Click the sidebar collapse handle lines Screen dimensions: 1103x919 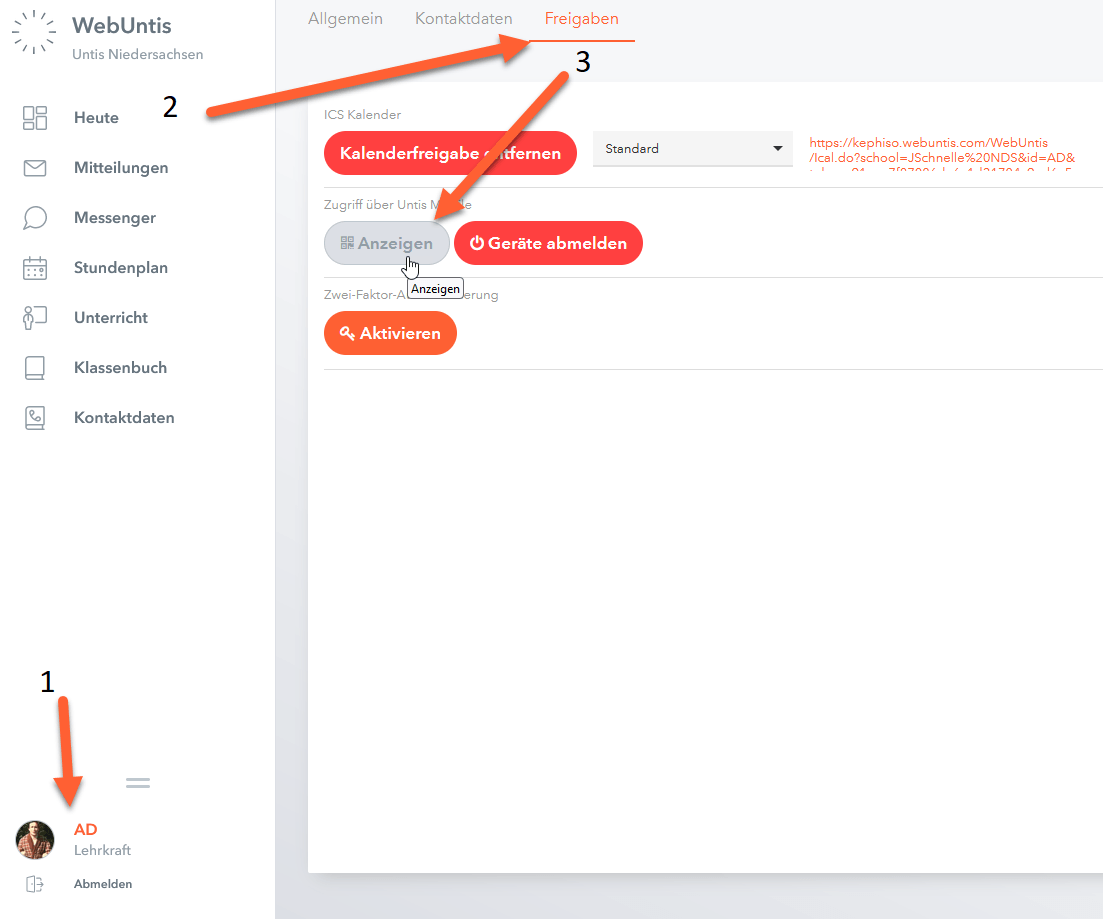point(138,782)
